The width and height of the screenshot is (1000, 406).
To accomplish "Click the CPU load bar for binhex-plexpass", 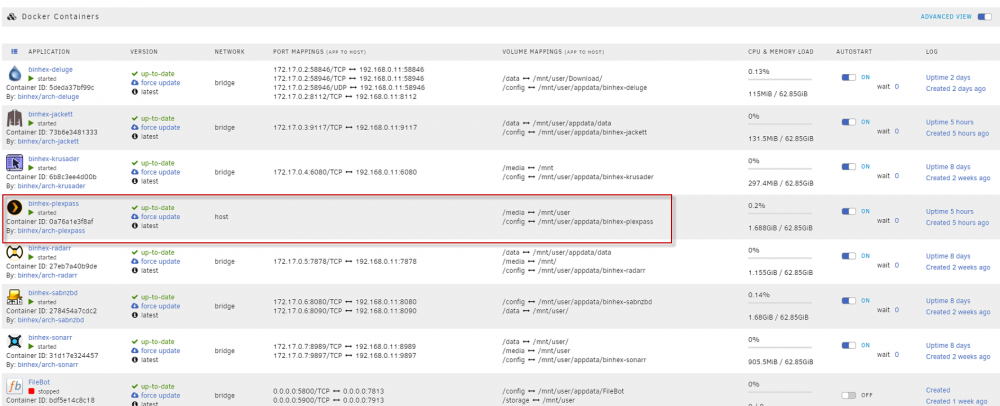I will 780,214.
